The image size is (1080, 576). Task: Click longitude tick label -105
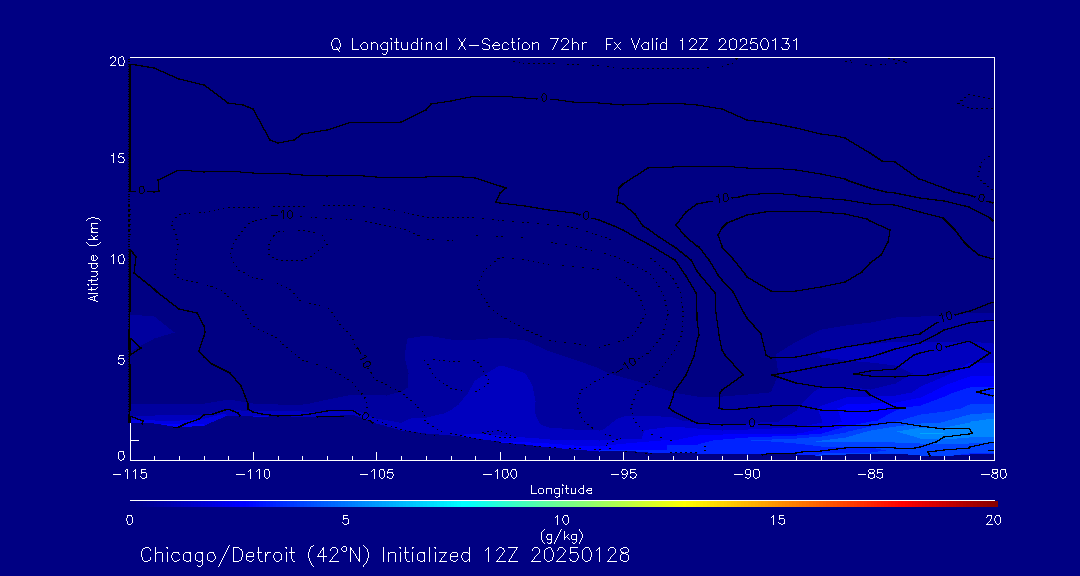tap(377, 475)
